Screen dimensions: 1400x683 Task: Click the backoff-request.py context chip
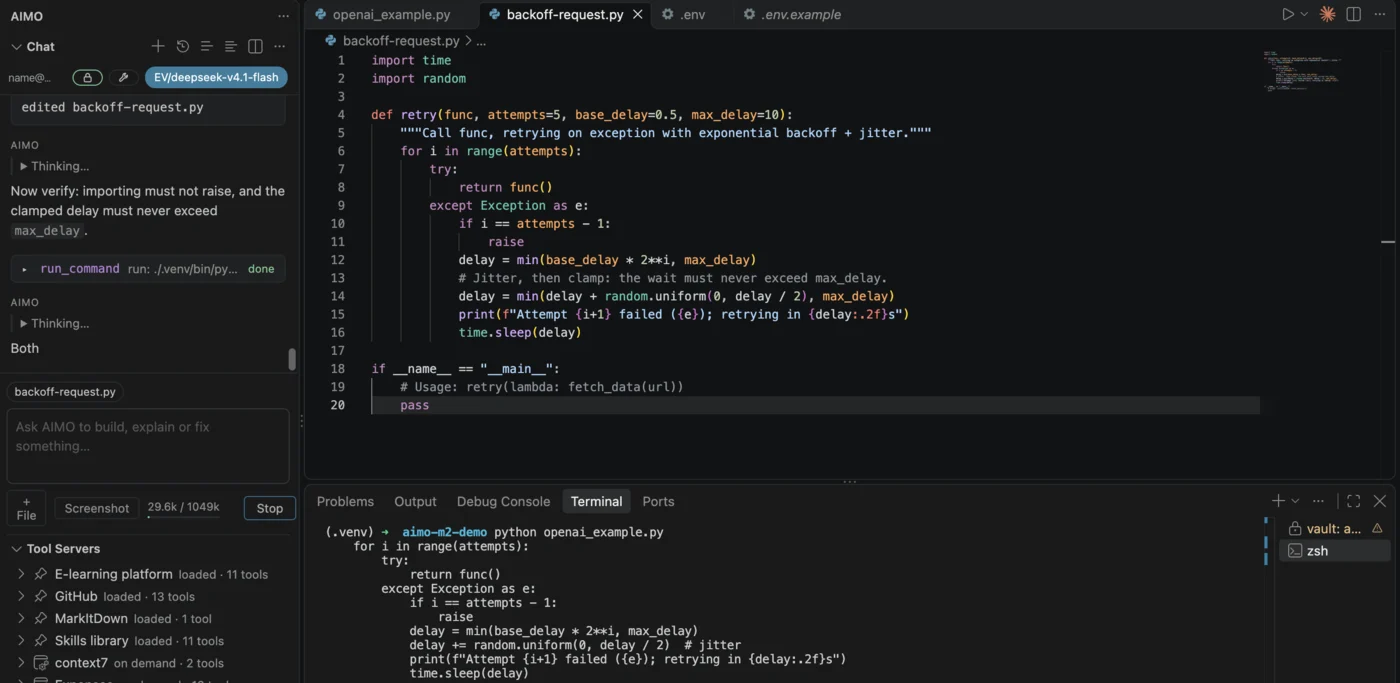(65, 391)
